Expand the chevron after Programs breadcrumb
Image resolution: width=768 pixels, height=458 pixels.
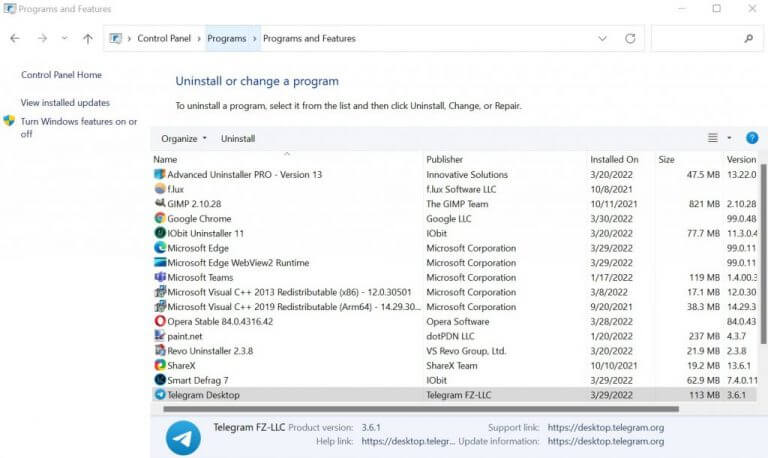click(x=255, y=38)
